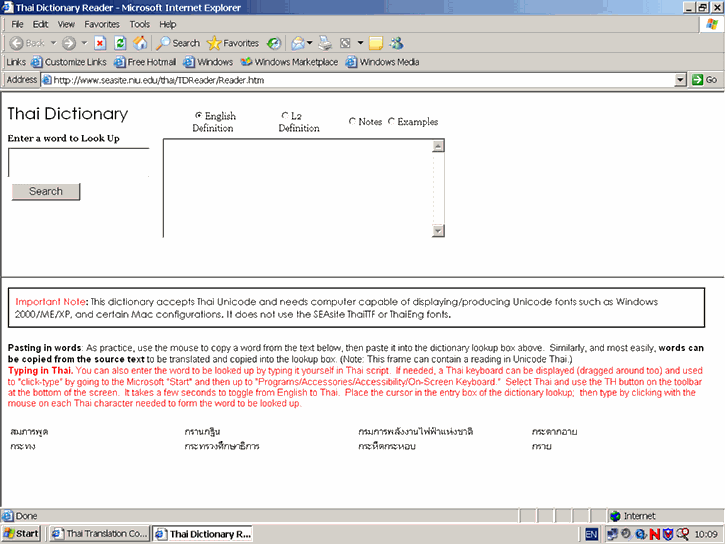Viewport: 725px width, 544px height.
Task: Click the Print icon
Action: [325, 43]
